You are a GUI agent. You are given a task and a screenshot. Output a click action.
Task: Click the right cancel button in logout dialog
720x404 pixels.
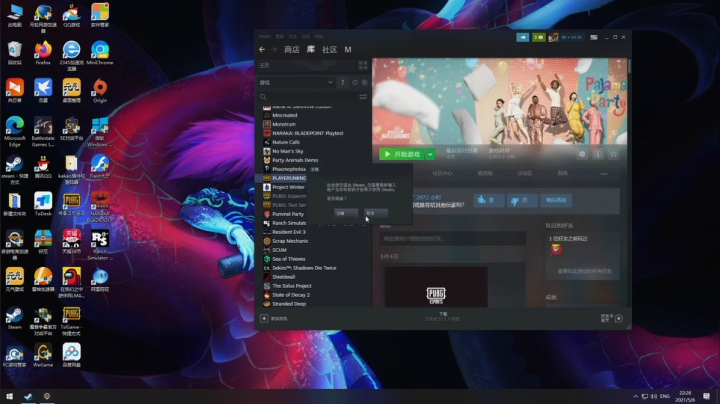pyautogui.click(x=376, y=213)
